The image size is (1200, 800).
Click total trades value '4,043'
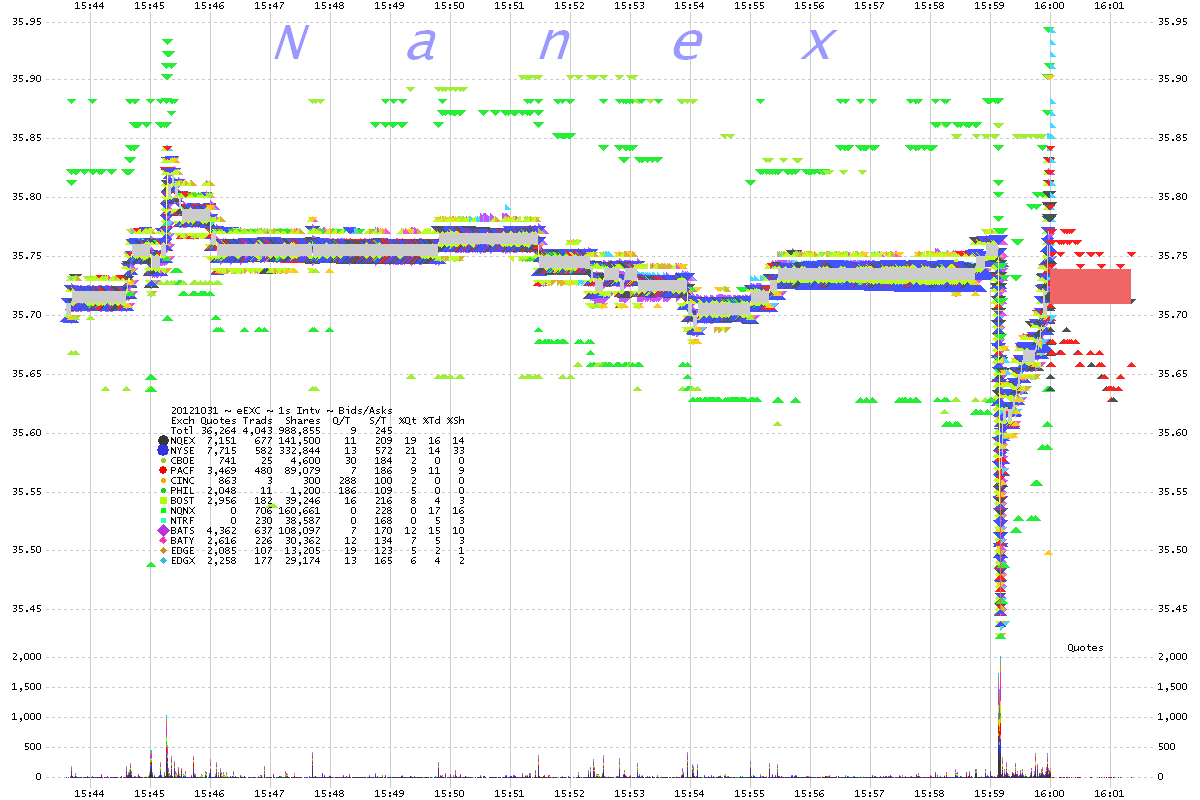tap(257, 430)
